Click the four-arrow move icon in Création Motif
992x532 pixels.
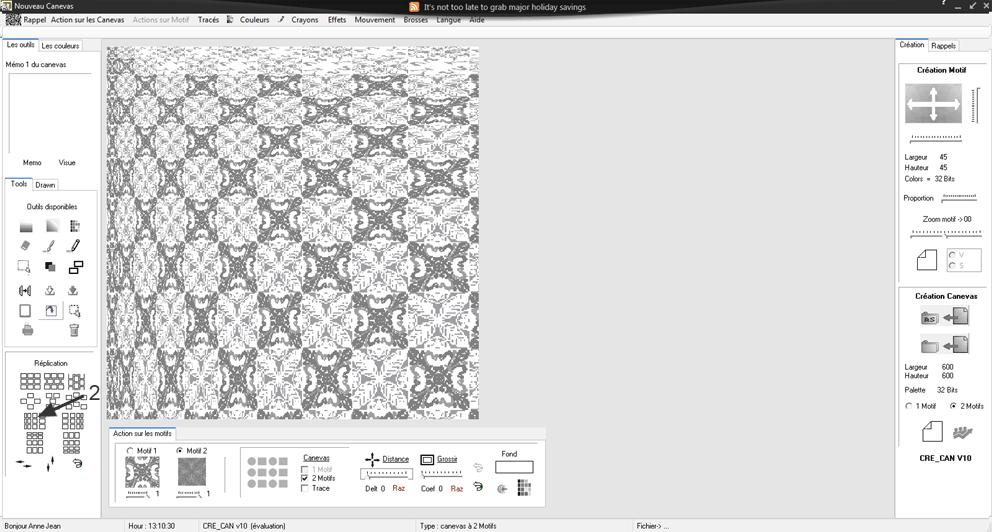pyautogui.click(x=933, y=103)
